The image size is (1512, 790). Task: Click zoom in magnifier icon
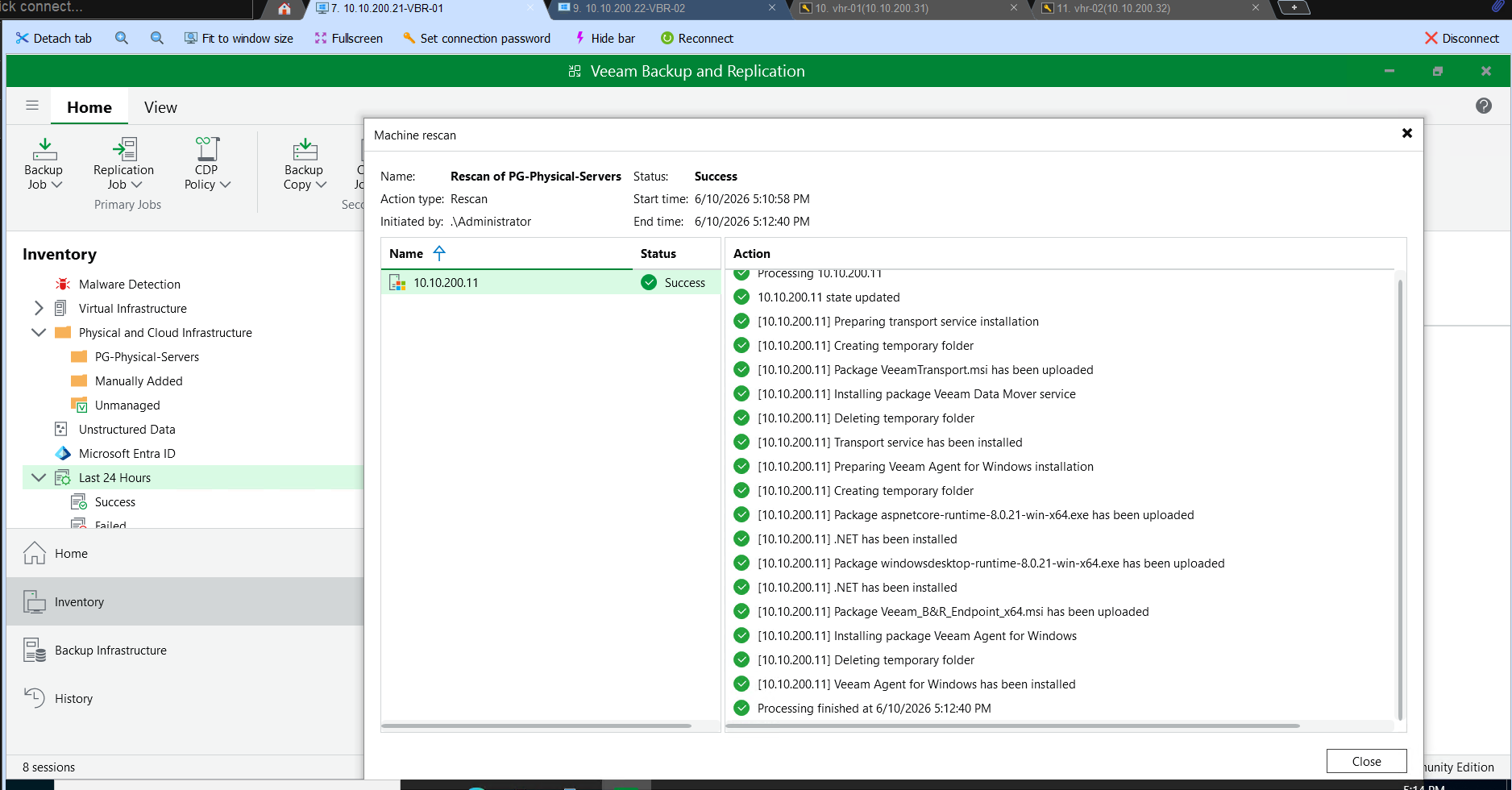(x=122, y=38)
